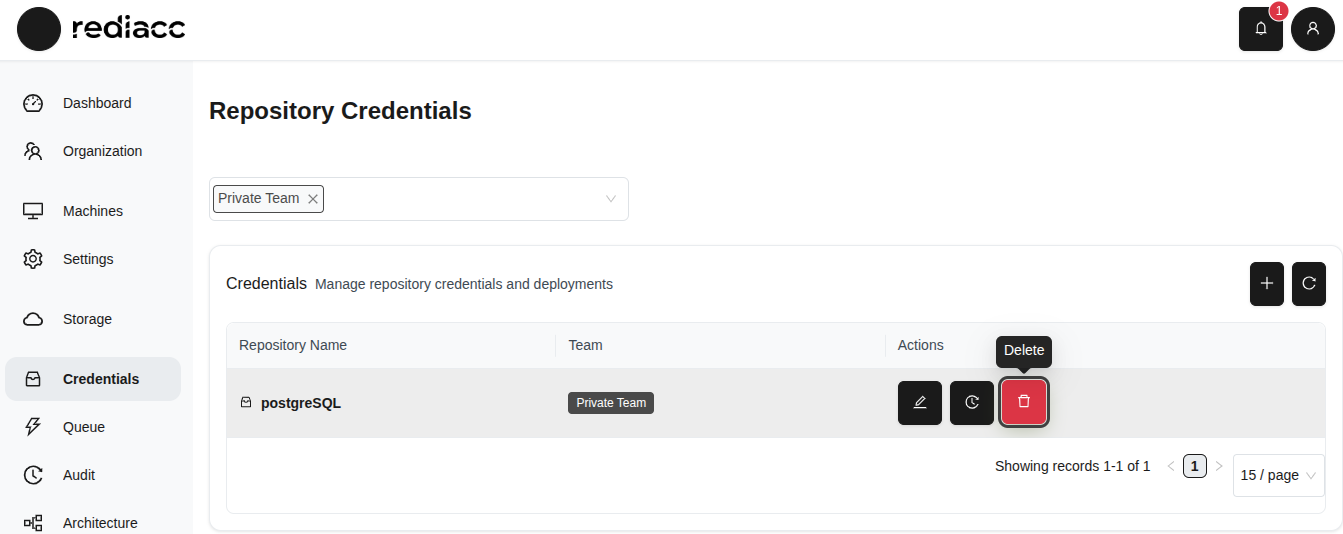Open the Queue page

[84, 427]
